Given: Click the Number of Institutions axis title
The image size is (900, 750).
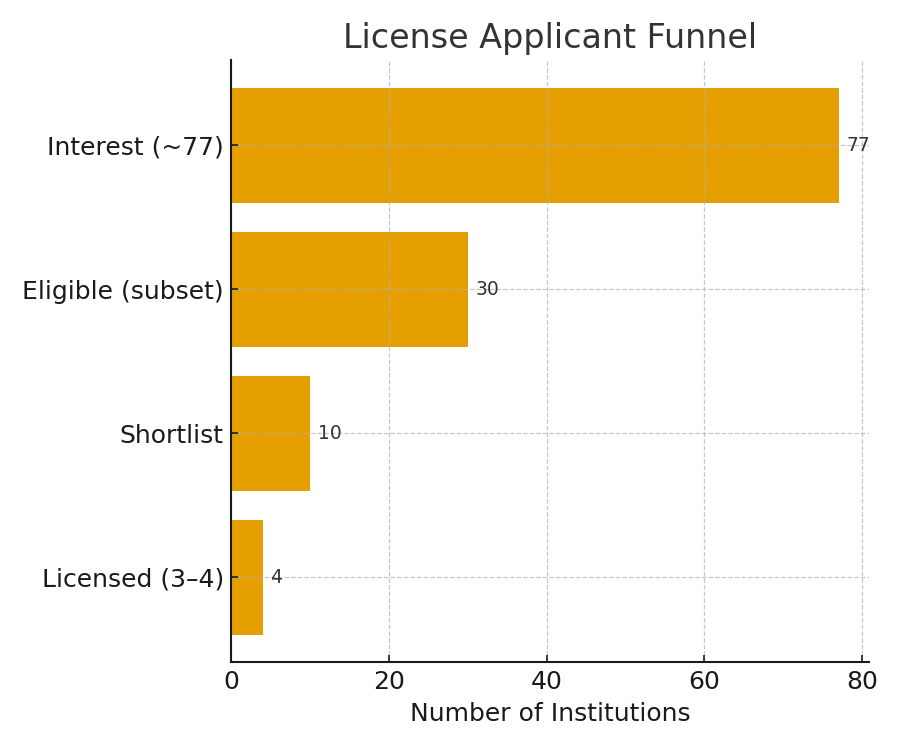Looking at the screenshot, I should [550, 713].
